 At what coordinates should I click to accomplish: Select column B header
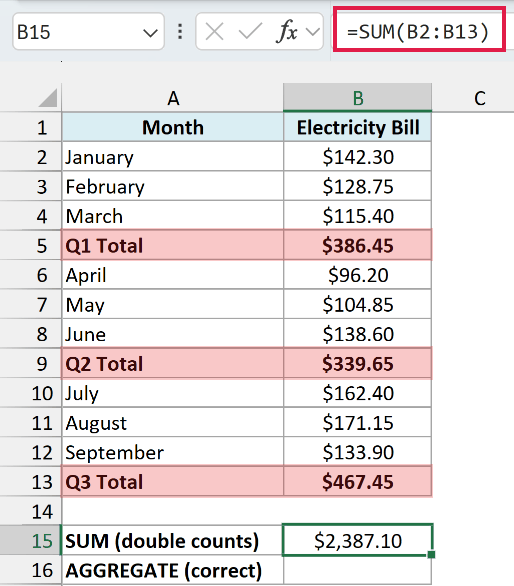pyautogui.click(x=357, y=98)
